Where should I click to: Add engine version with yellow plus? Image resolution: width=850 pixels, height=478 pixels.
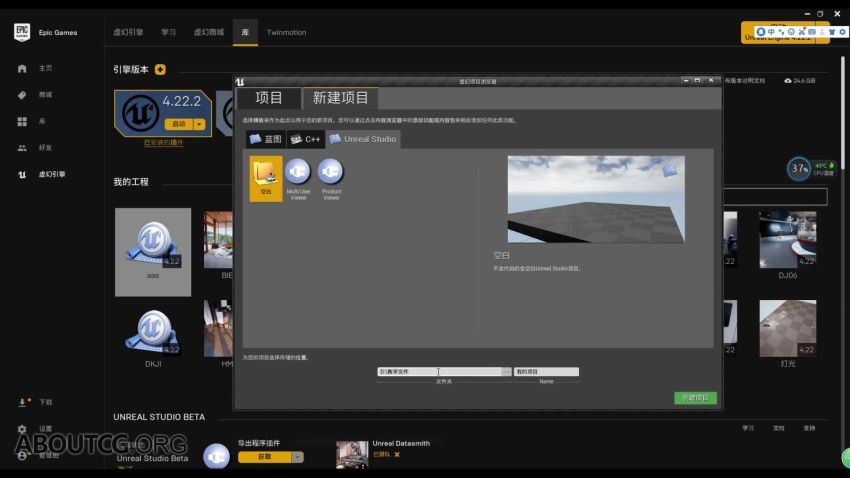(160, 69)
